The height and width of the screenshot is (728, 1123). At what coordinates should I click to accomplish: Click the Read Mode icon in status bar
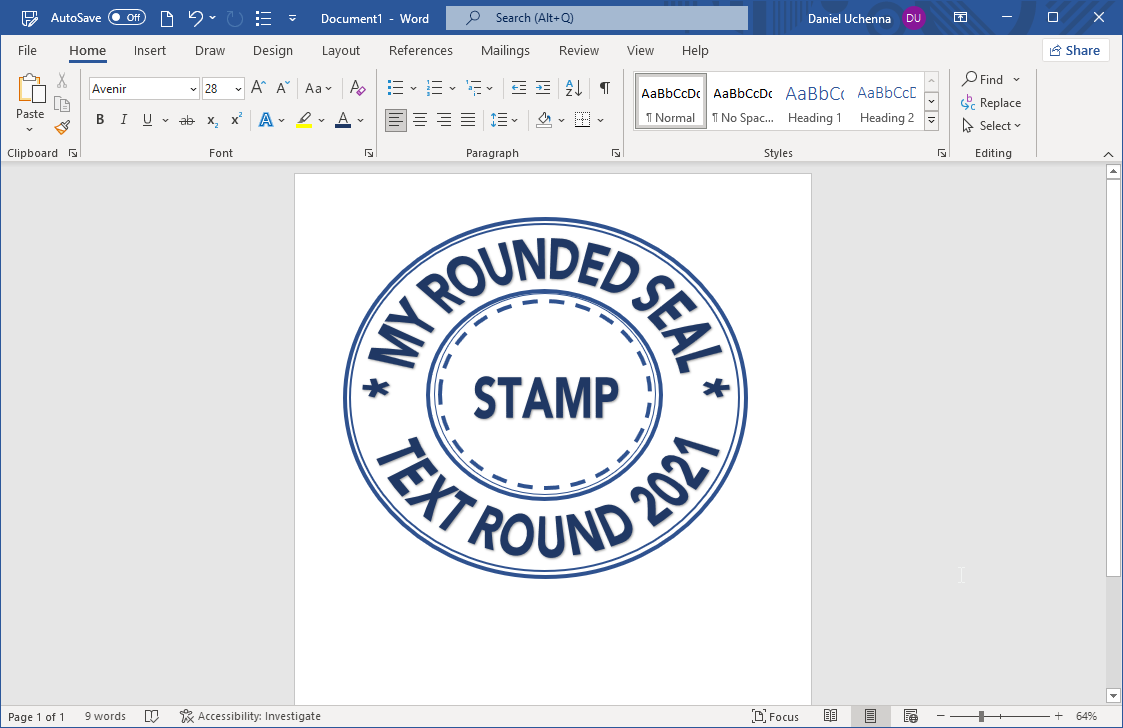coord(831,716)
